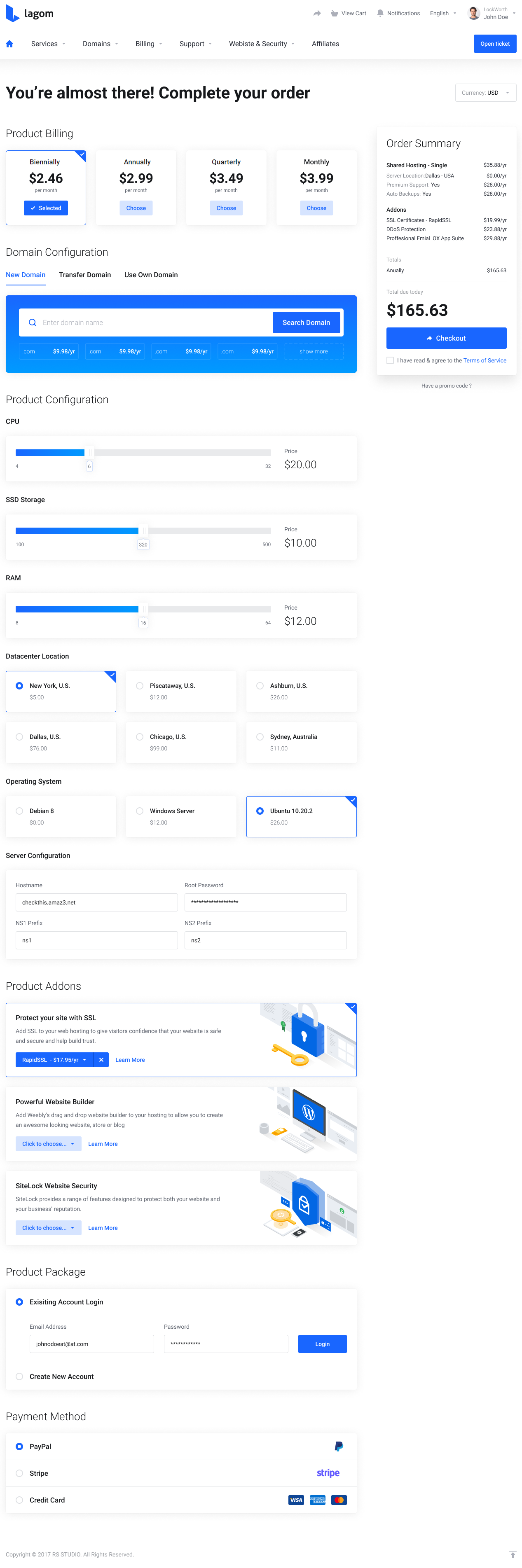The width and height of the screenshot is (522, 1568).
Task: Choose Monthly billing plan
Action: (x=316, y=208)
